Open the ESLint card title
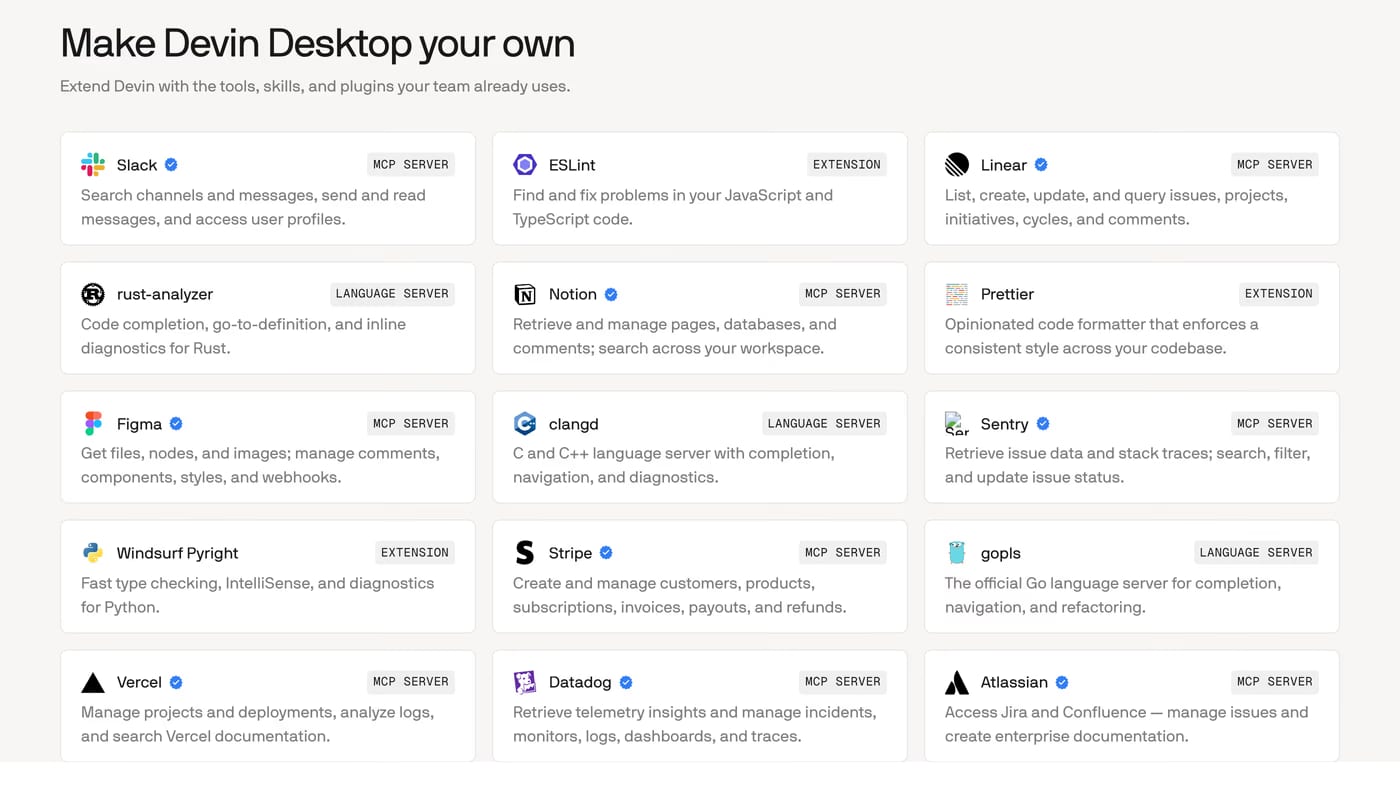This screenshot has width=1400, height=790. click(x=572, y=165)
